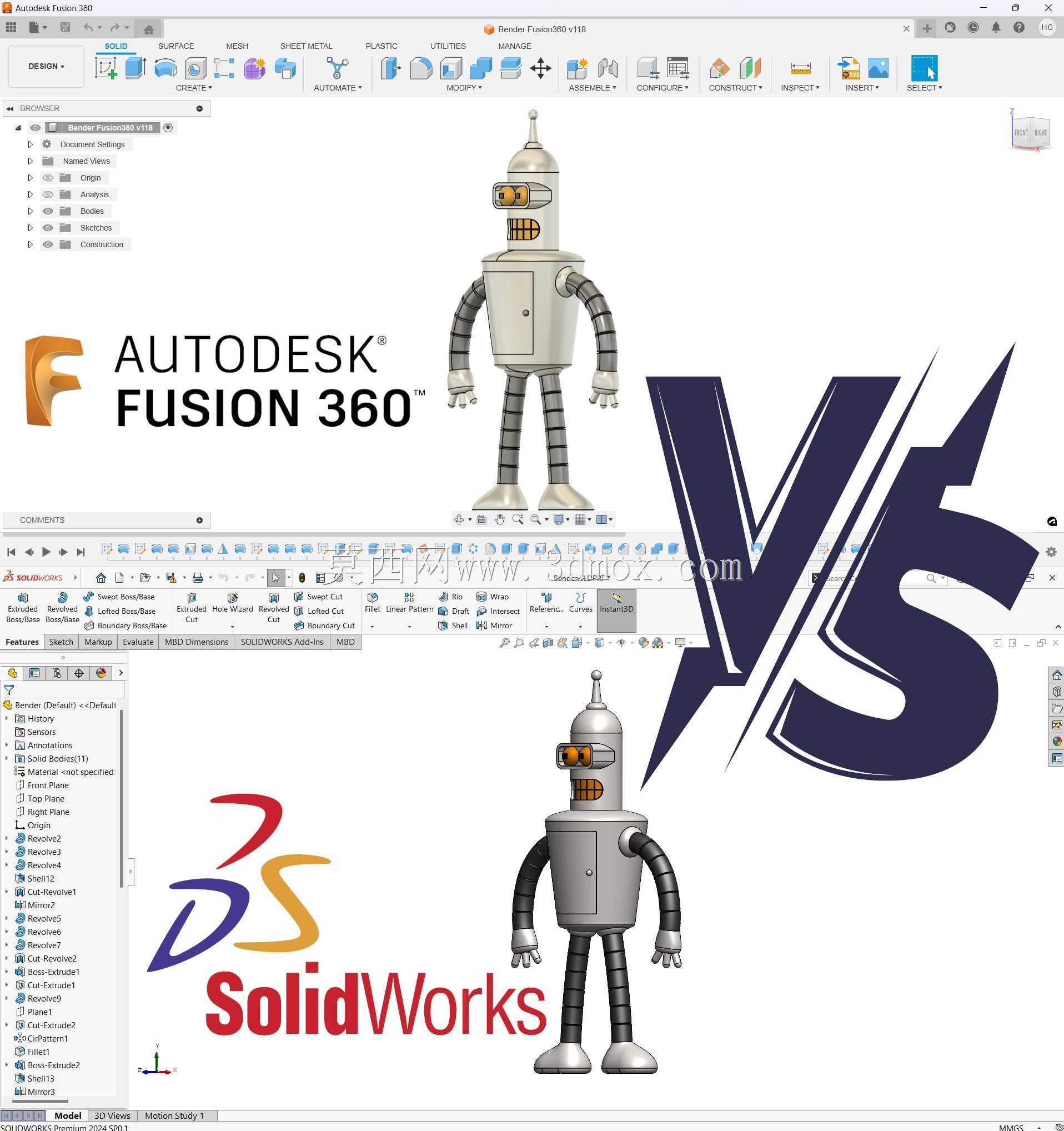Click the Shell command in SolidWorks

point(453,626)
